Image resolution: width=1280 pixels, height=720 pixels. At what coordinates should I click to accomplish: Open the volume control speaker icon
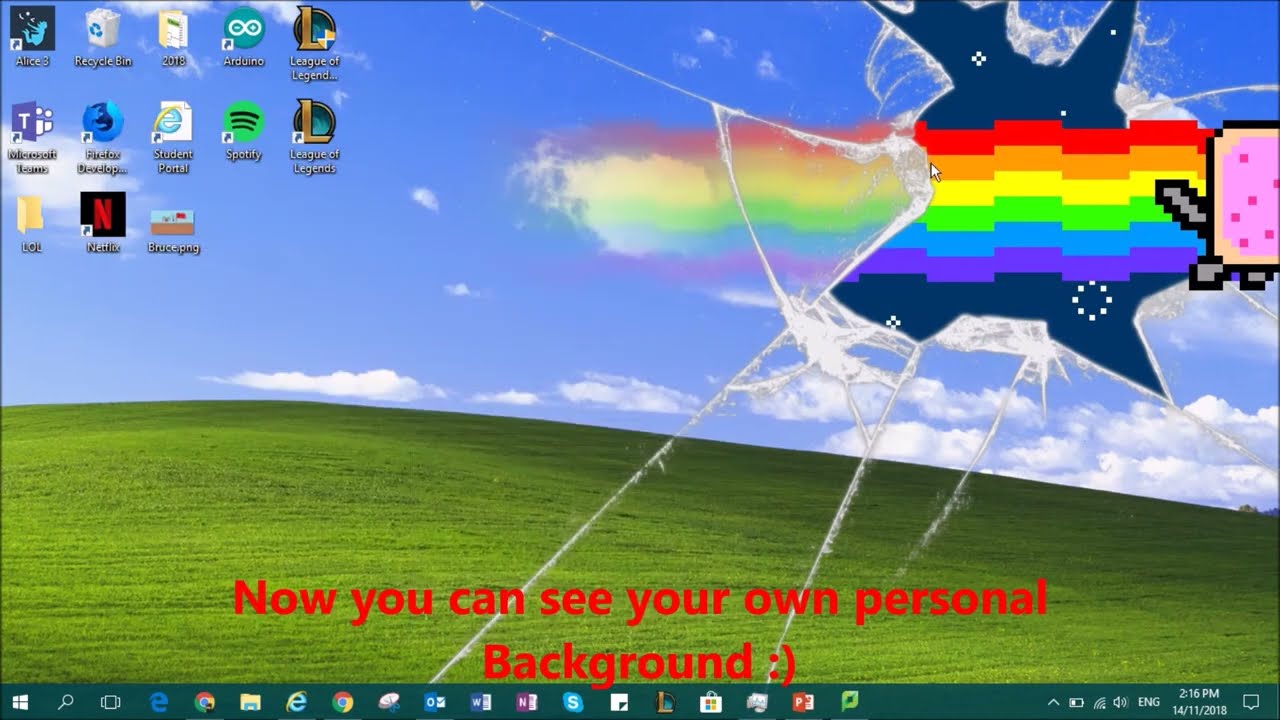click(1120, 702)
